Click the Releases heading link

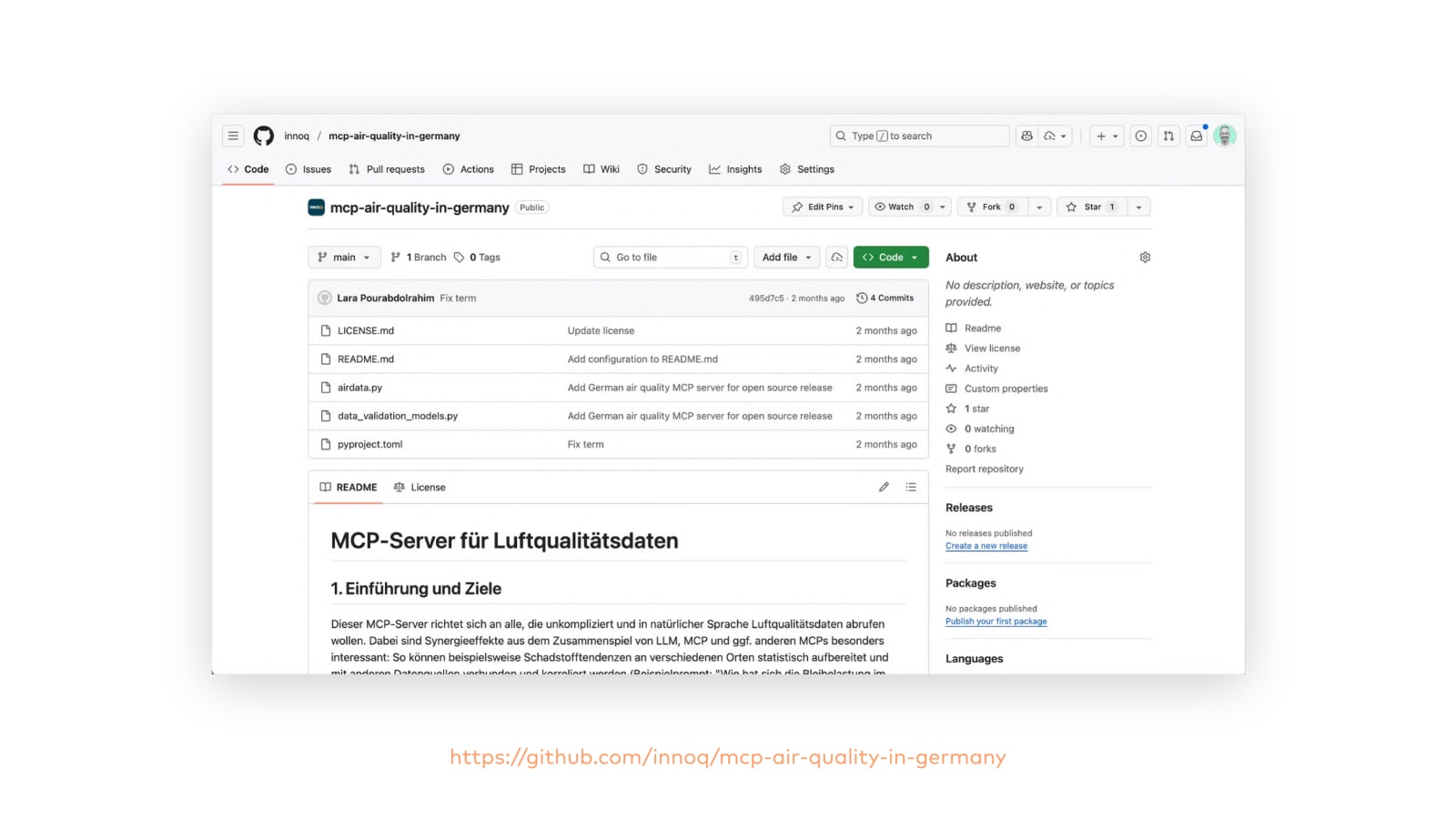coord(969,508)
